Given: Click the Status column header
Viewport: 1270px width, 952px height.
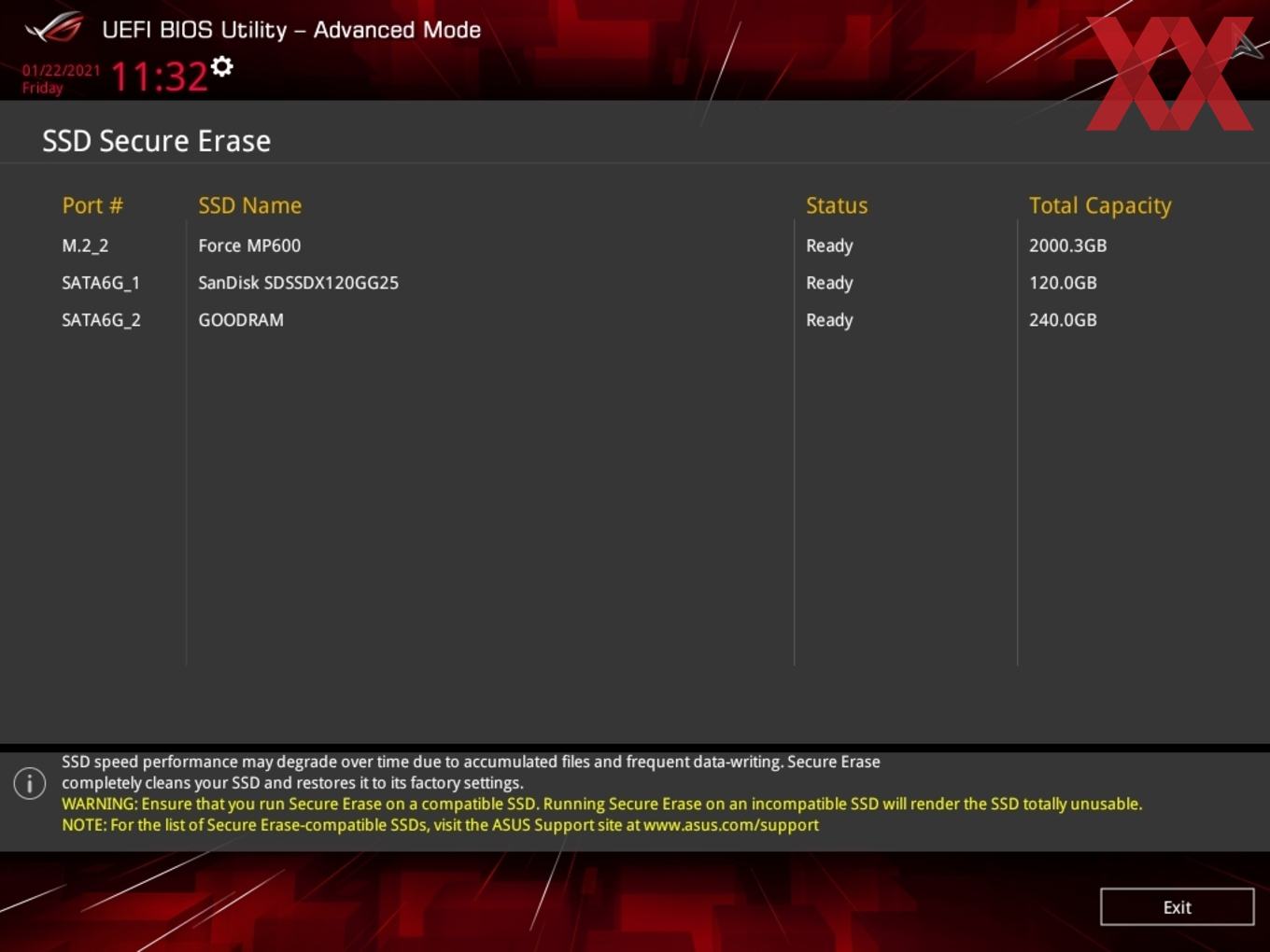Looking at the screenshot, I should coord(837,205).
